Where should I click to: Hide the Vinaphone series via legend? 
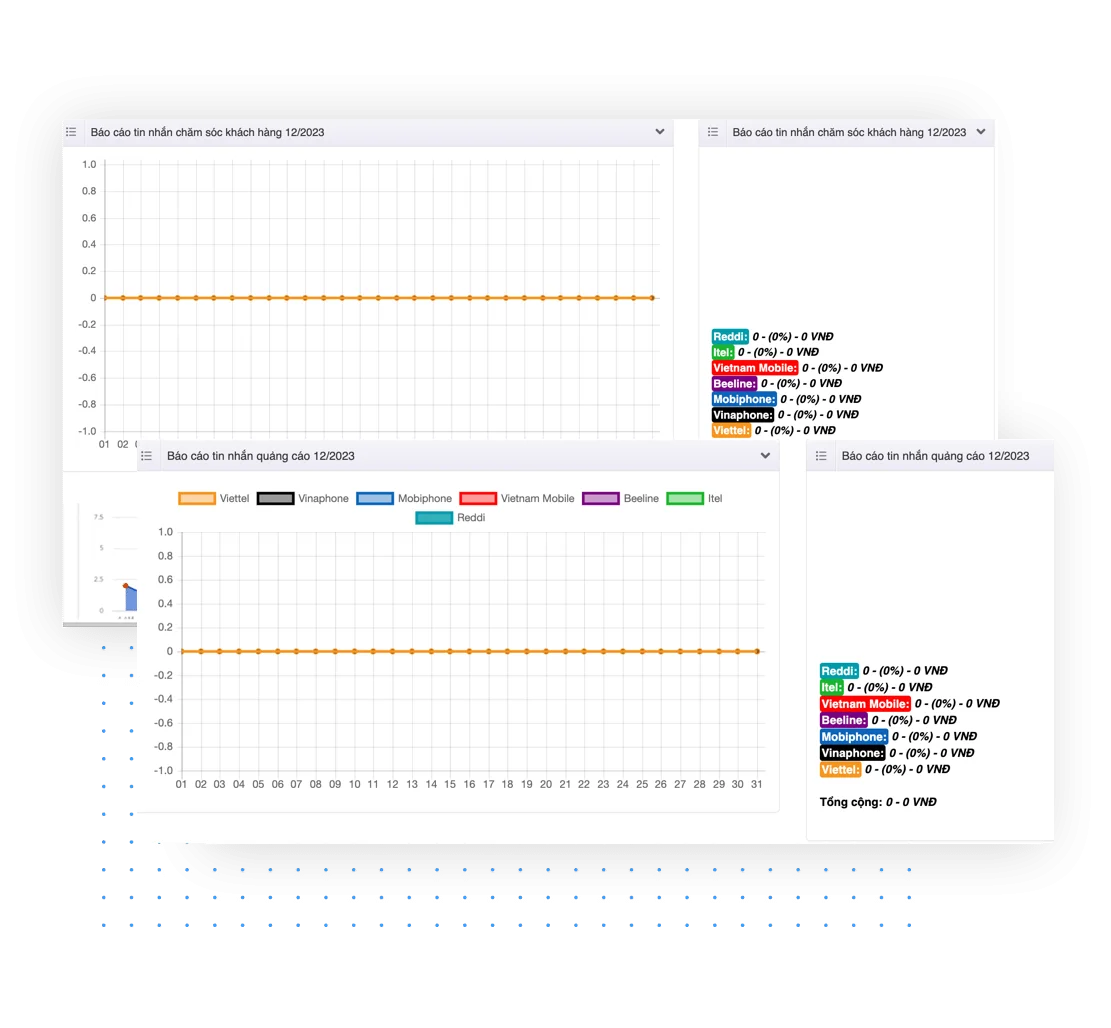point(275,499)
